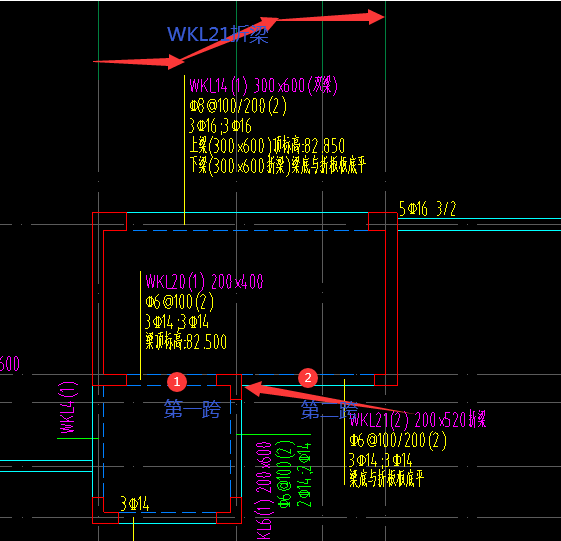Select Φ6@100/200(2) text under WKL21

pos(398,440)
